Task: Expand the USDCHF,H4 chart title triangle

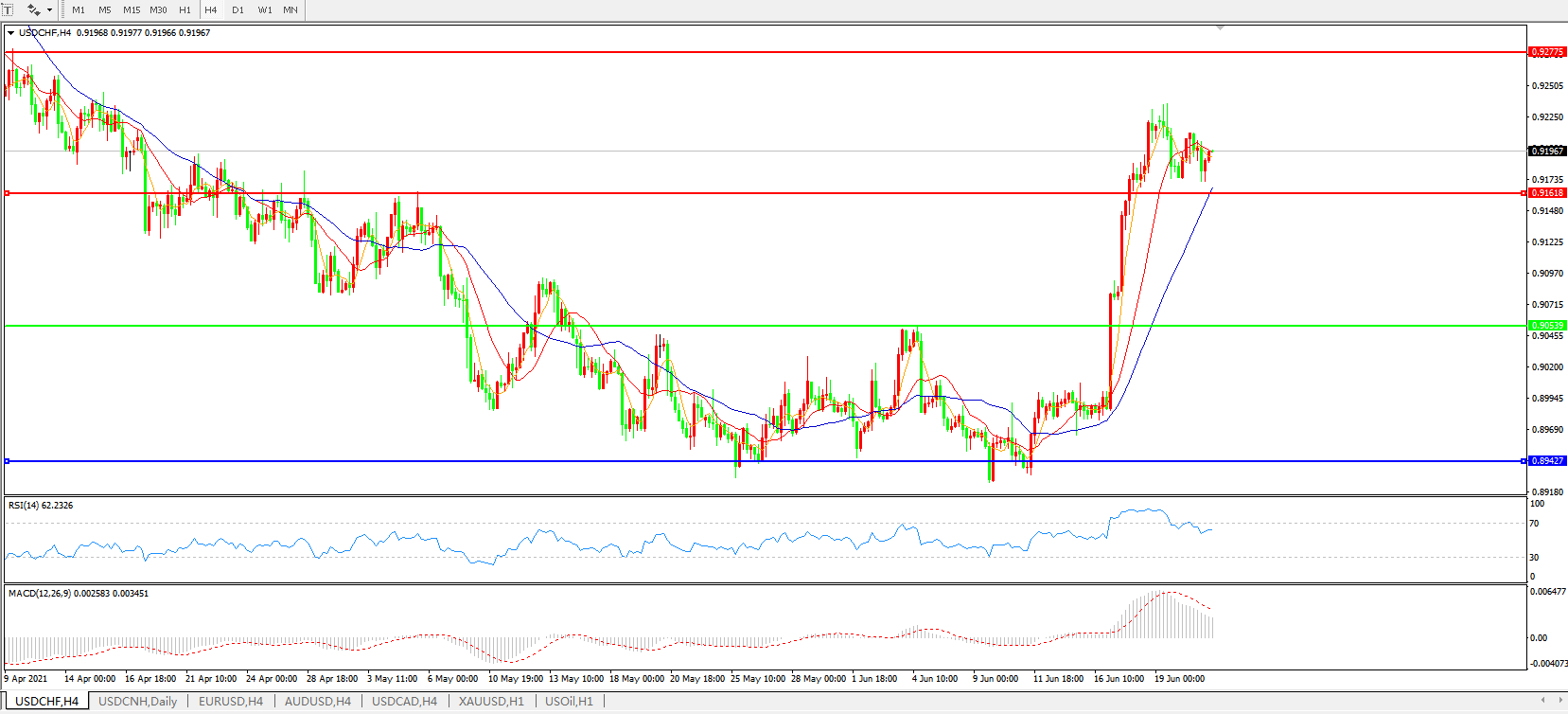Action: click(x=10, y=33)
